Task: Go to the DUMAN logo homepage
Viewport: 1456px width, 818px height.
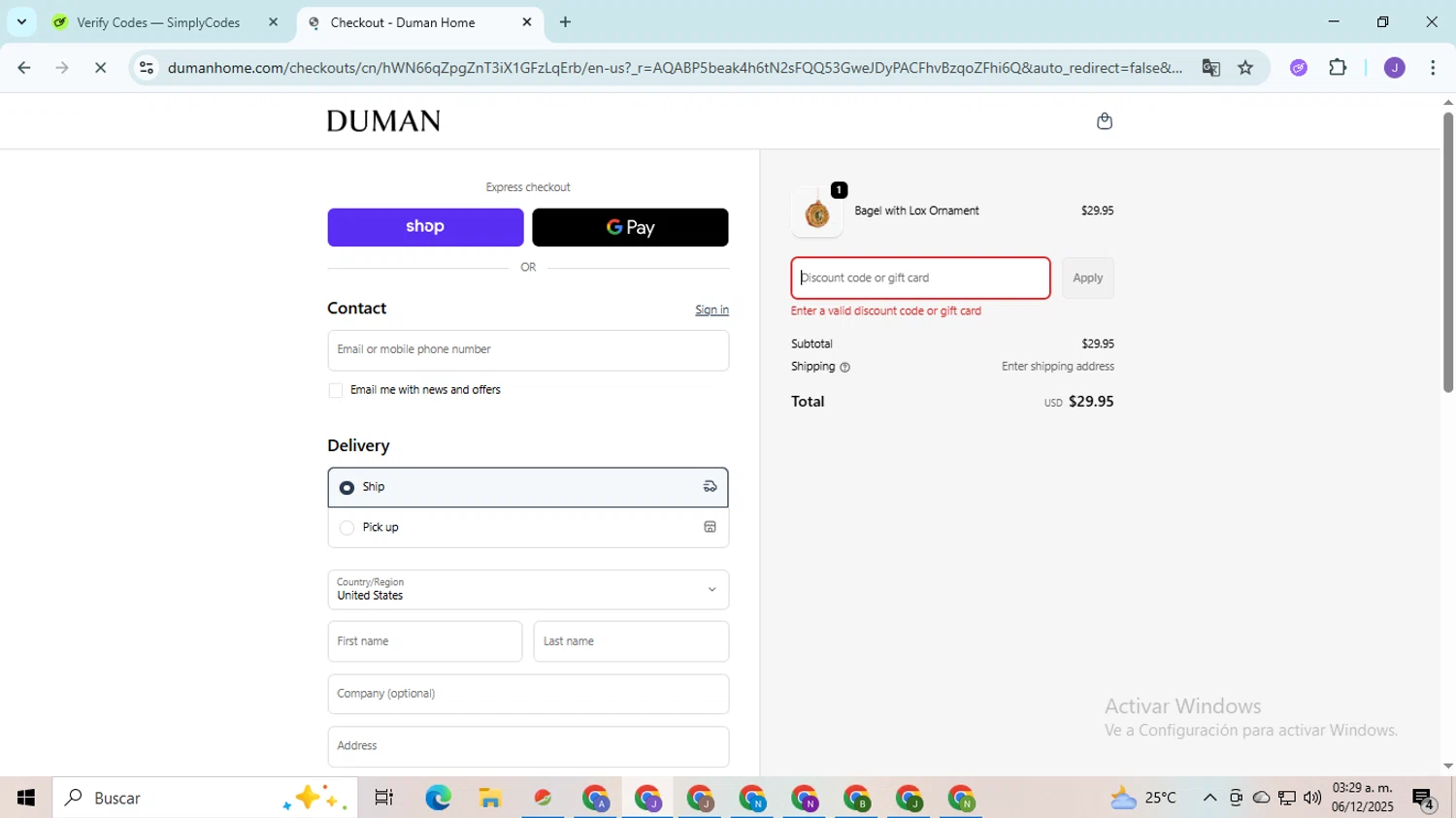Action: click(383, 121)
